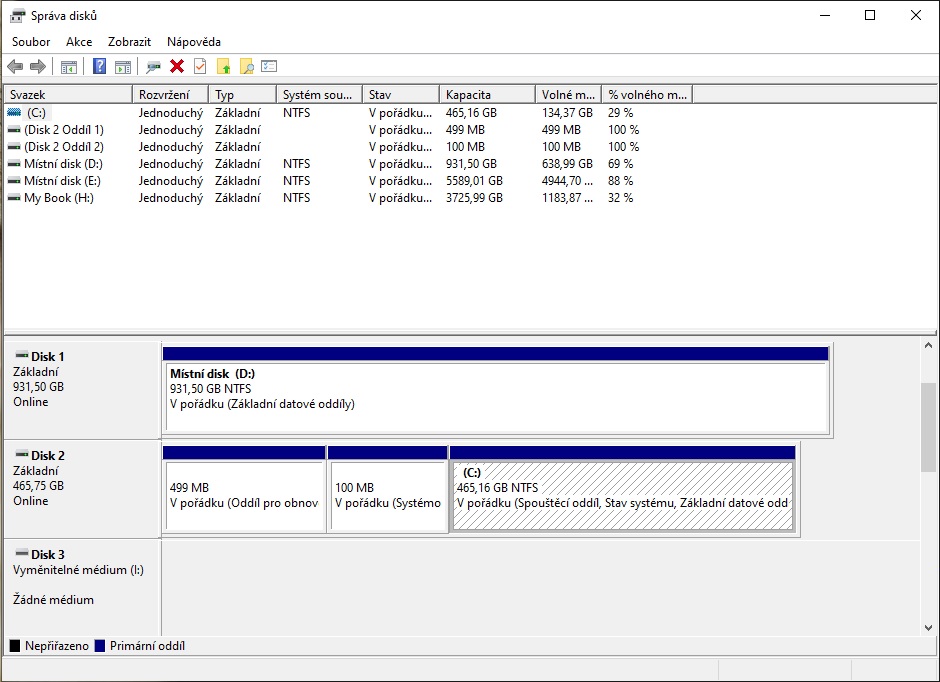940x682 pixels.
Task: Click the checklist settings icon in toolbar
Action: click(269, 67)
